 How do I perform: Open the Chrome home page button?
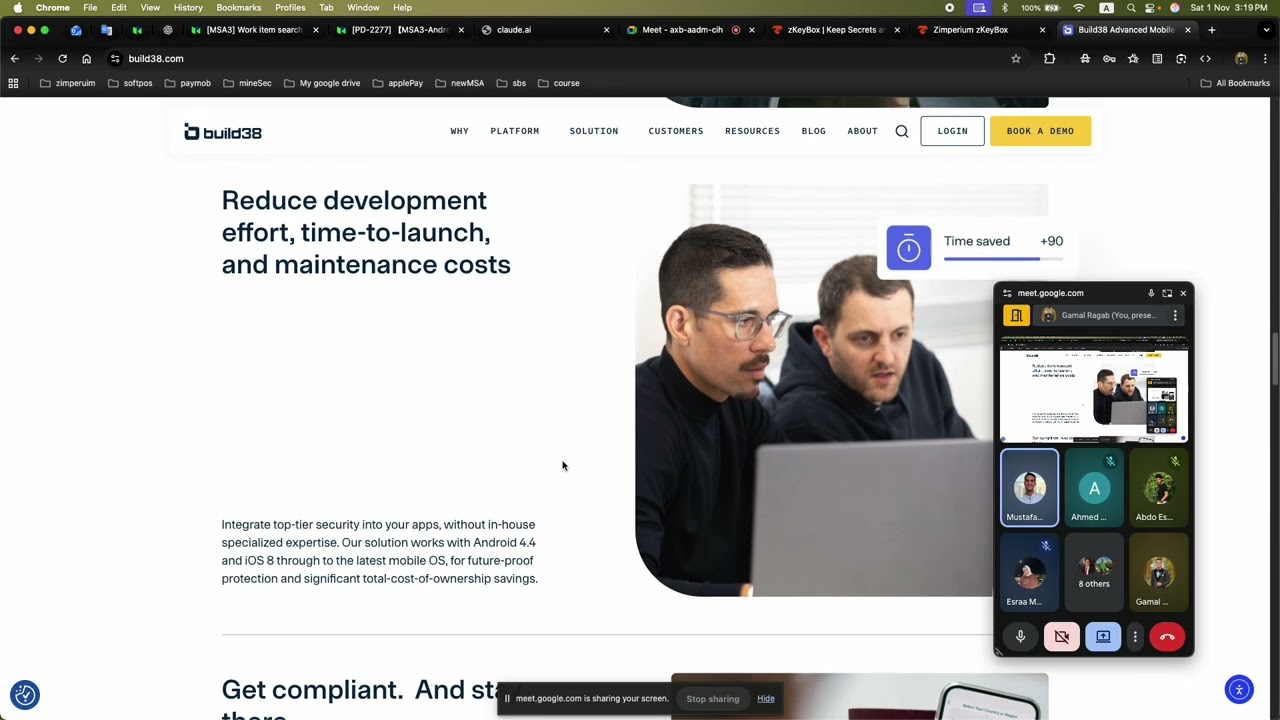(86, 59)
